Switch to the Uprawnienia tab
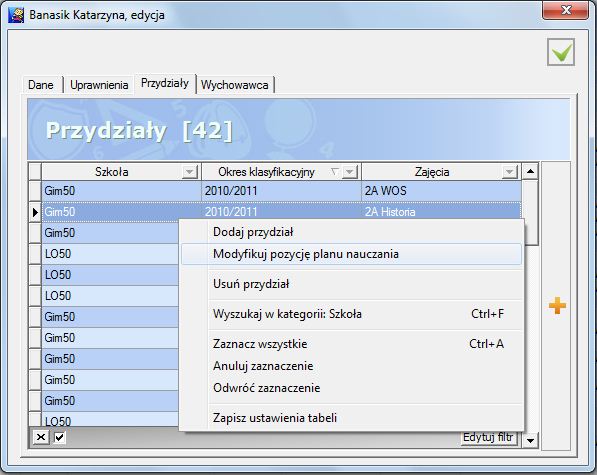 (99, 84)
